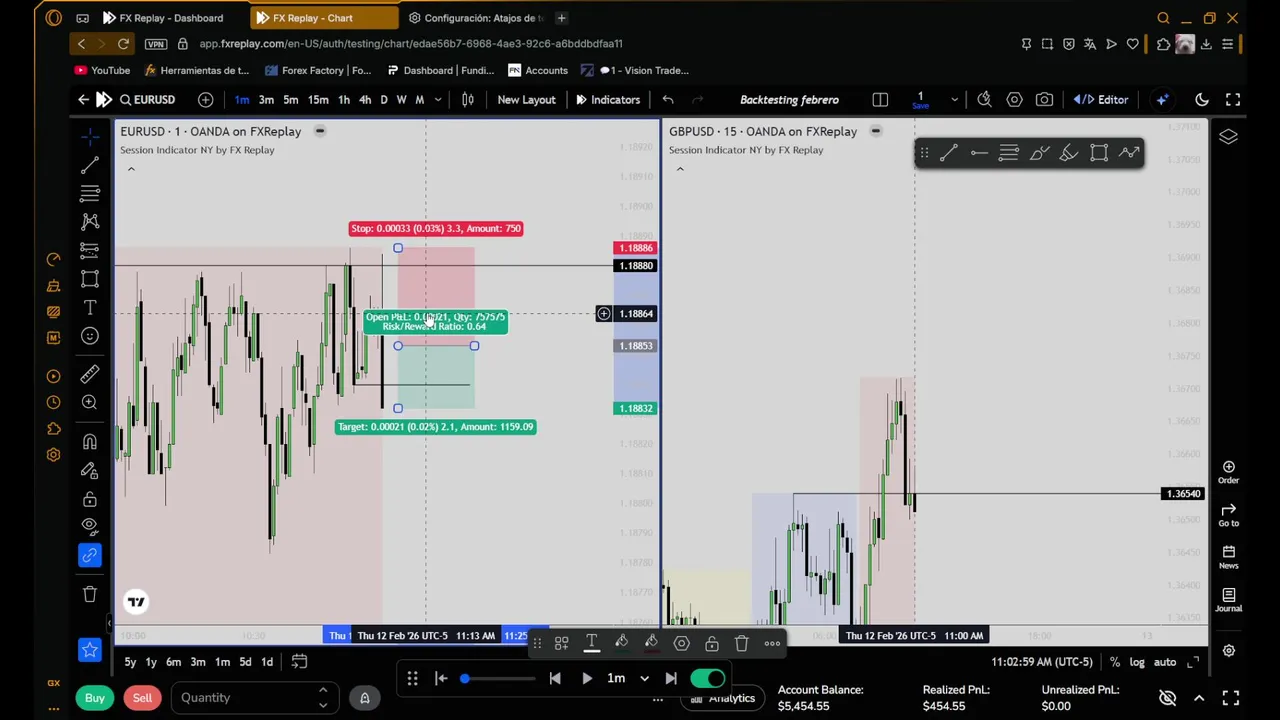
Task: Select the 1d date range
Action: point(267,662)
